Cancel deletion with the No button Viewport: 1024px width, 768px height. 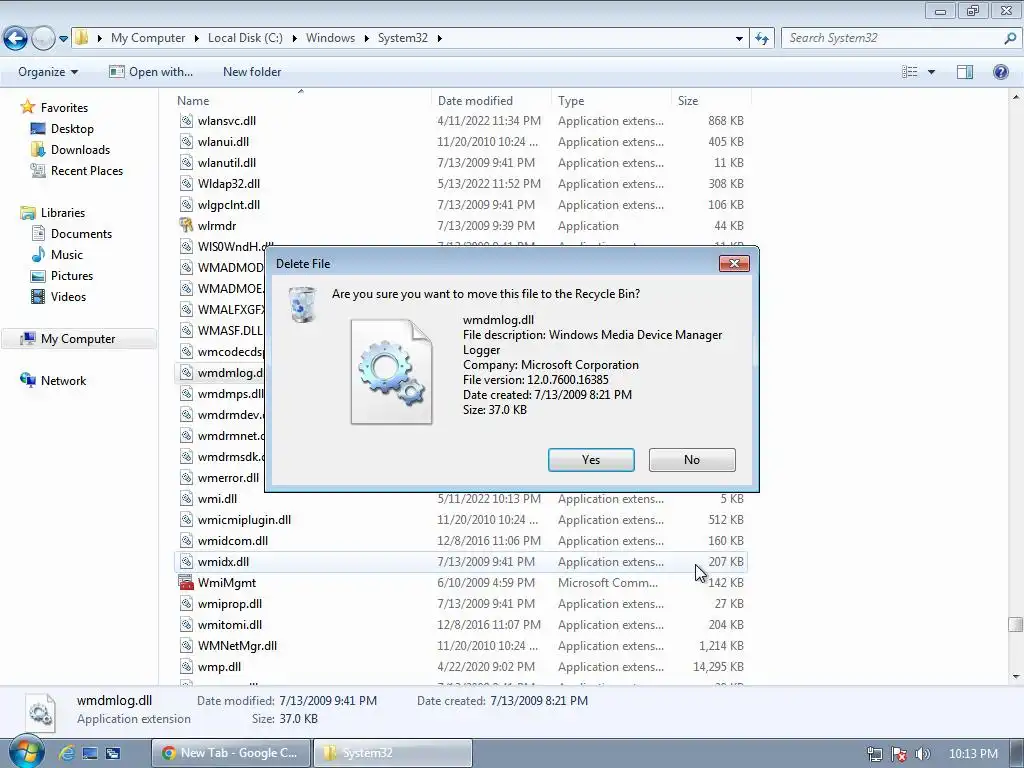[692, 460]
